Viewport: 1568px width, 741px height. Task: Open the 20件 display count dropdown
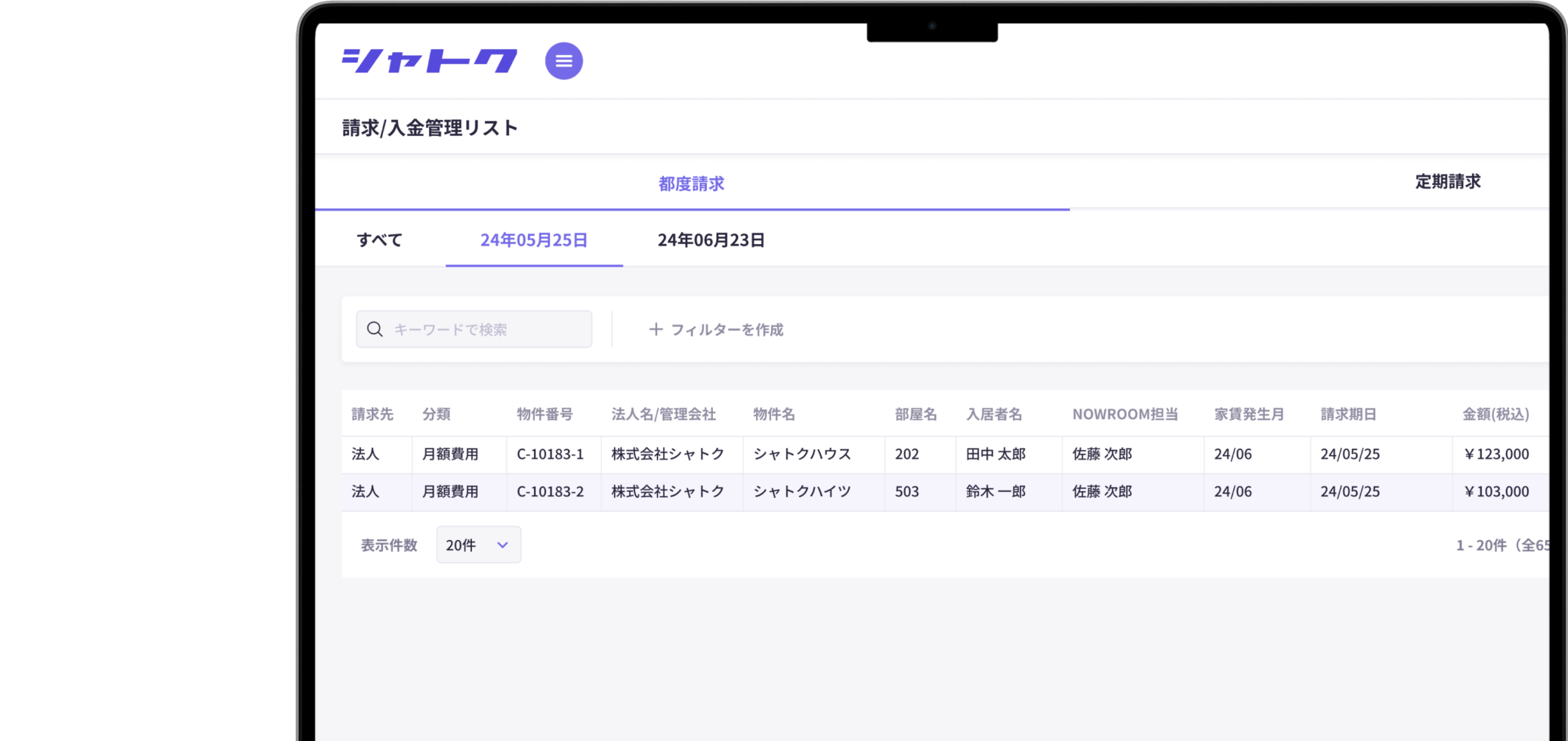pos(479,545)
